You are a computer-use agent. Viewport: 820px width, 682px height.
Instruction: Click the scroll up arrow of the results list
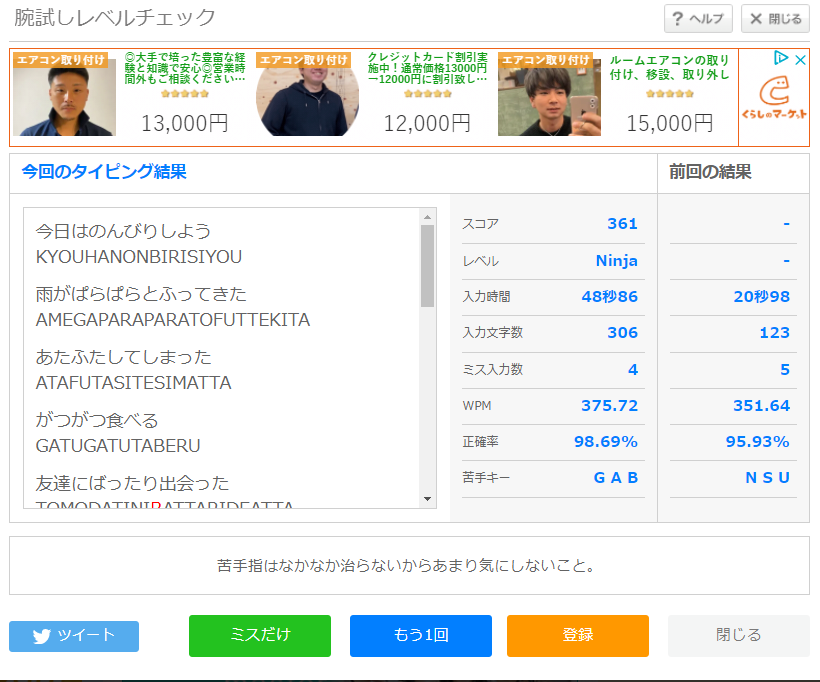pos(428,217)
